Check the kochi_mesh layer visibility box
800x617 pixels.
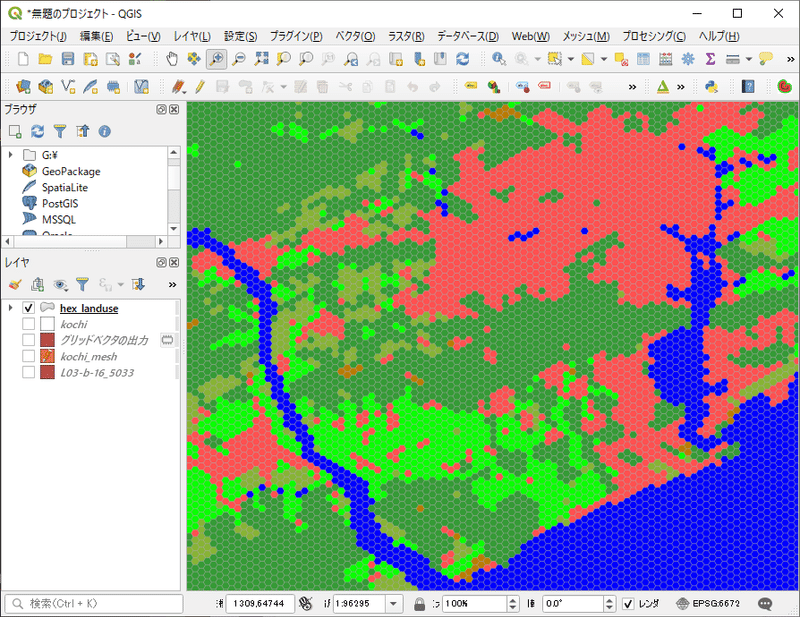(x=29, y=356)
